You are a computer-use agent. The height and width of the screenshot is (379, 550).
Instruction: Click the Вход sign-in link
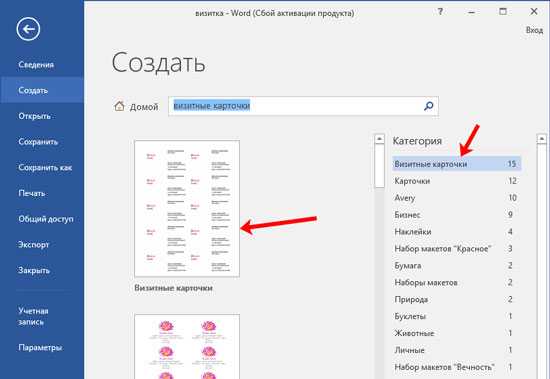[x=534, y=30]
